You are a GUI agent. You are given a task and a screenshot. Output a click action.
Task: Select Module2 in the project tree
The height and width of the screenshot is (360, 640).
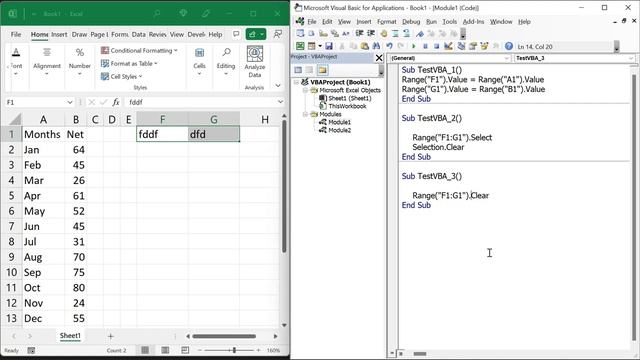339,130
